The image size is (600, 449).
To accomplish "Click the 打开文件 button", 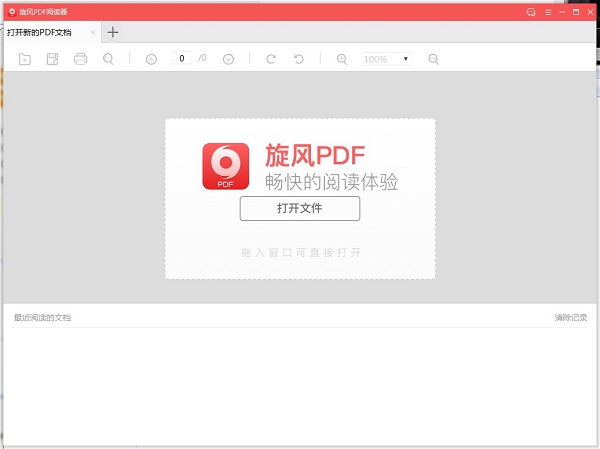I will pyautogui.click(x=300, y=208).
